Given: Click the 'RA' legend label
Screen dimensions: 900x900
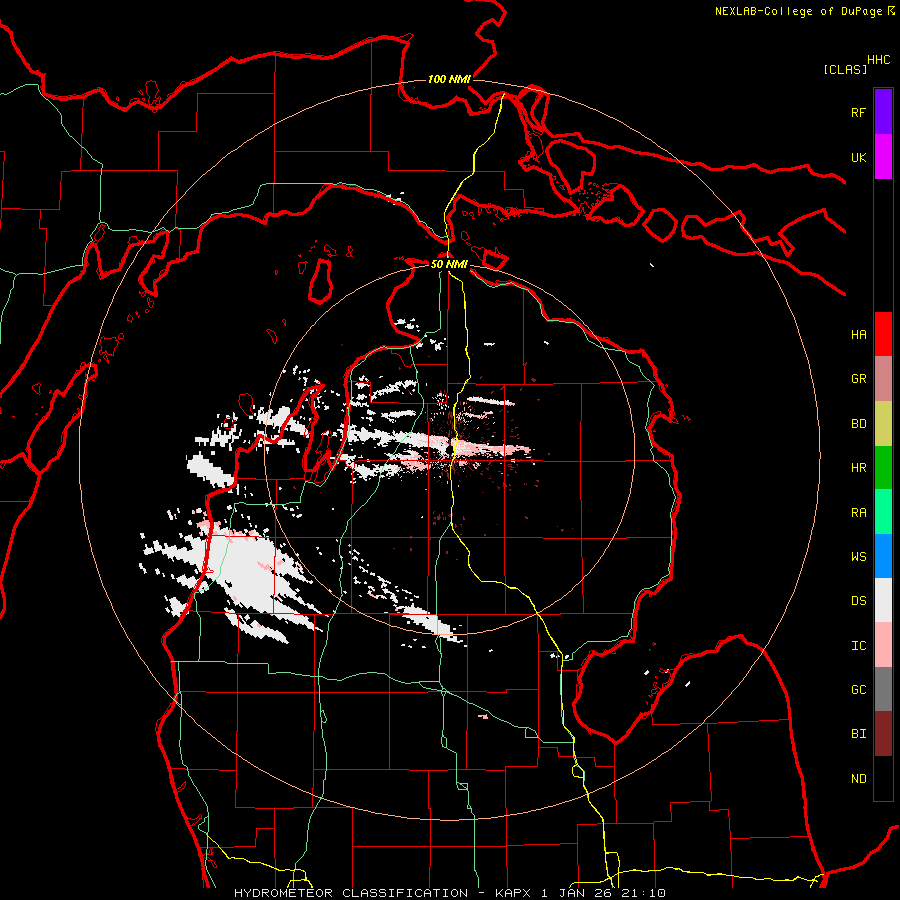Looking at the screenshot, I should [x=858, y=513].
